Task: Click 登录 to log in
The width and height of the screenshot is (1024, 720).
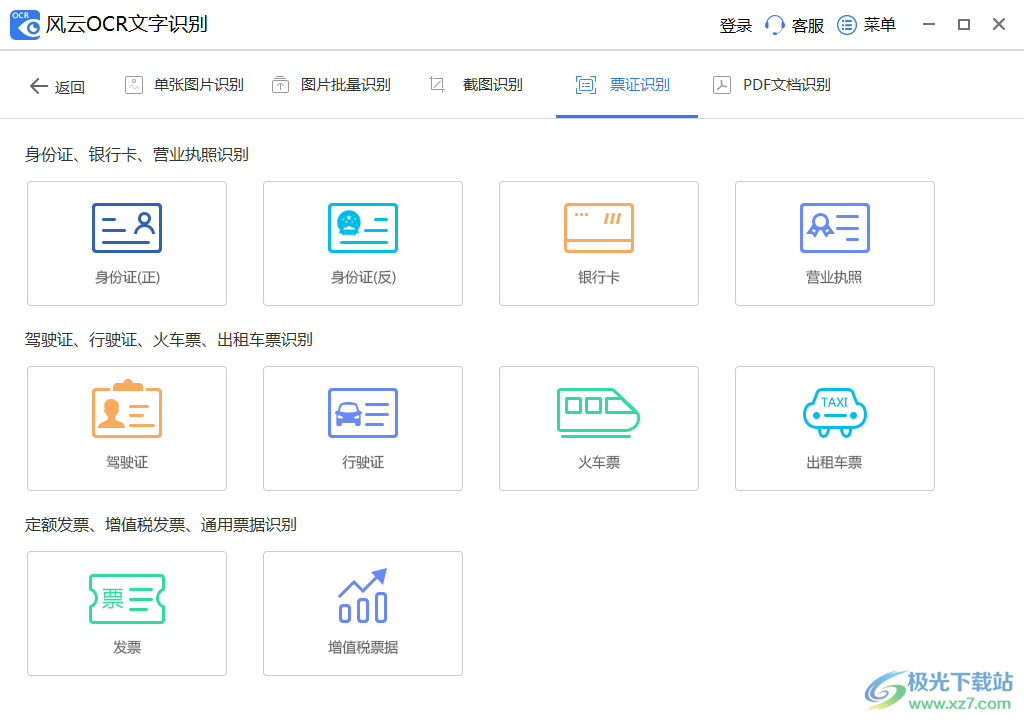Action: pyautogui.click(x=735, y=25)
